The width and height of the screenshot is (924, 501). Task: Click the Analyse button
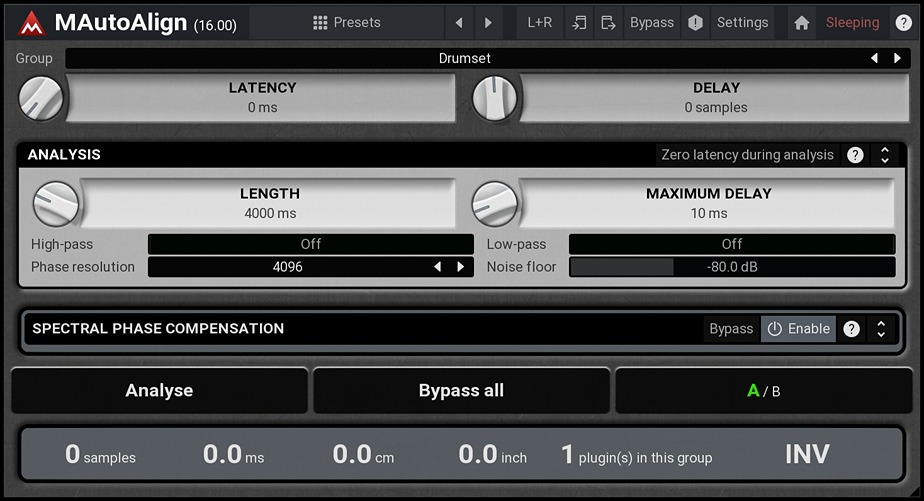click(159, 390)
